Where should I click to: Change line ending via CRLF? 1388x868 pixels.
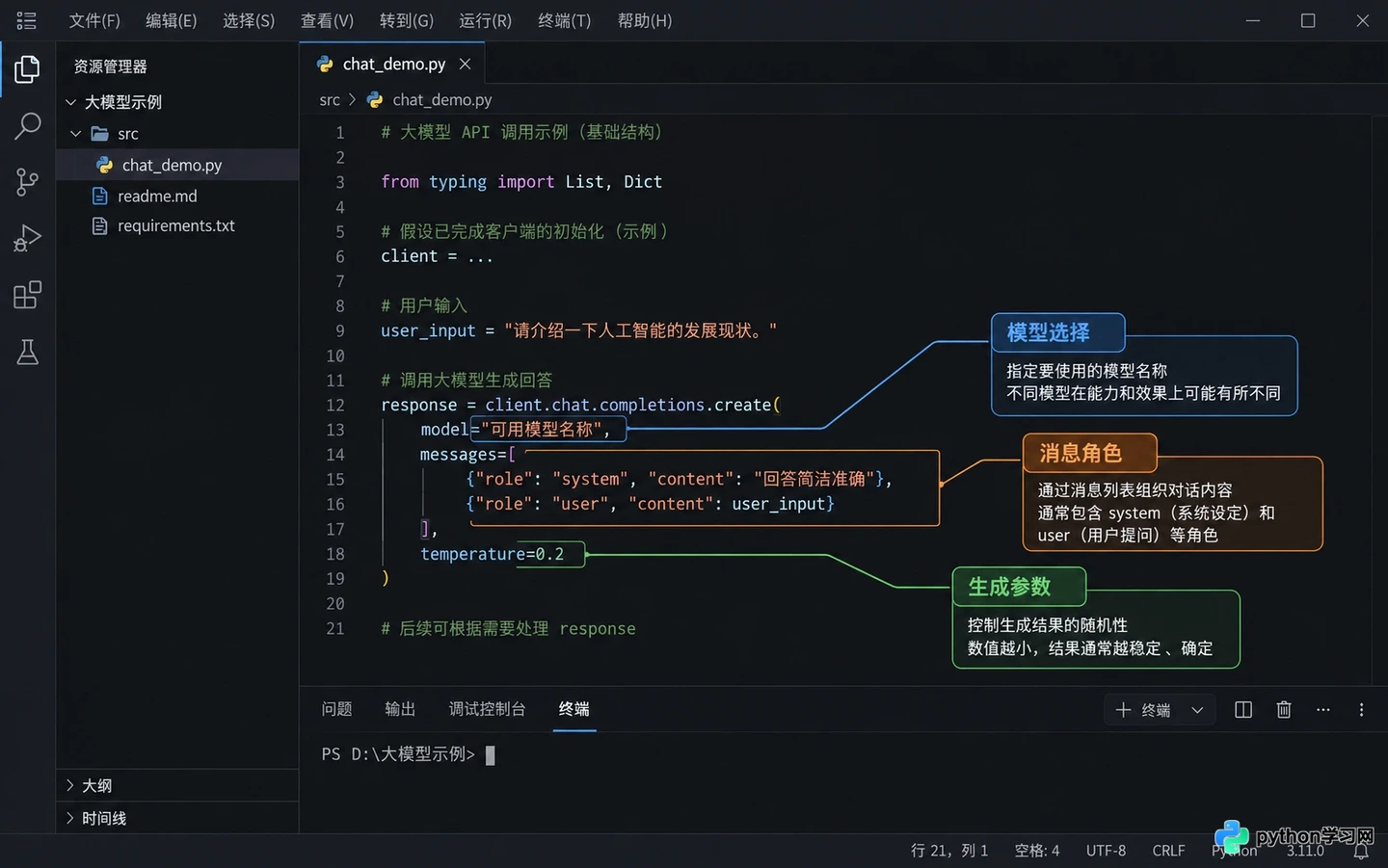1168,851
